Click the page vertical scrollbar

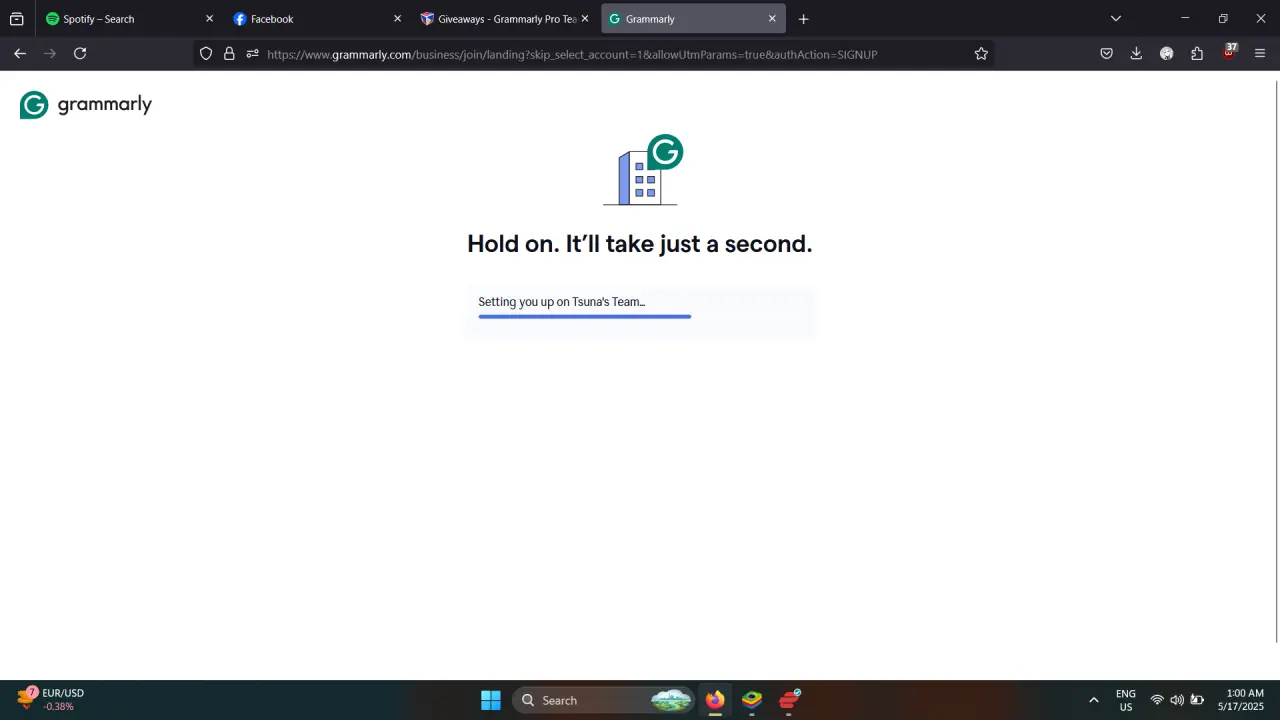pos(1276,360)
